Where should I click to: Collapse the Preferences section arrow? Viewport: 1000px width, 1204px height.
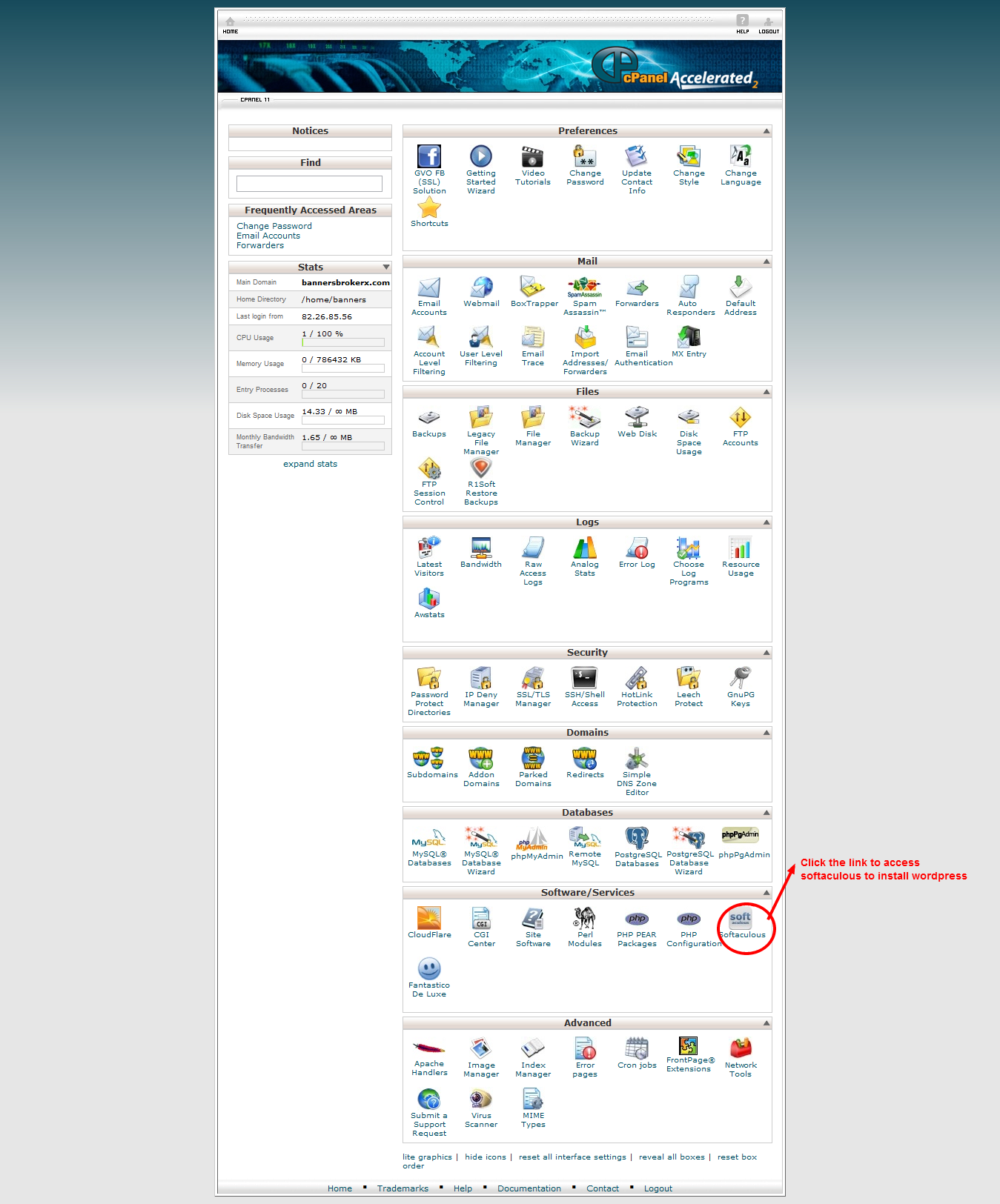tap(766, 131)
